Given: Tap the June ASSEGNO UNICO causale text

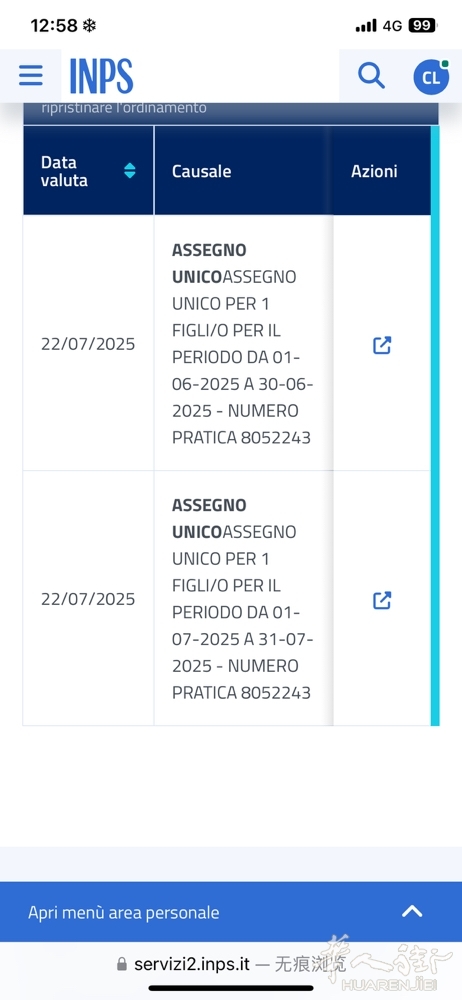Looking at the screenshot, I should [242, 344].
